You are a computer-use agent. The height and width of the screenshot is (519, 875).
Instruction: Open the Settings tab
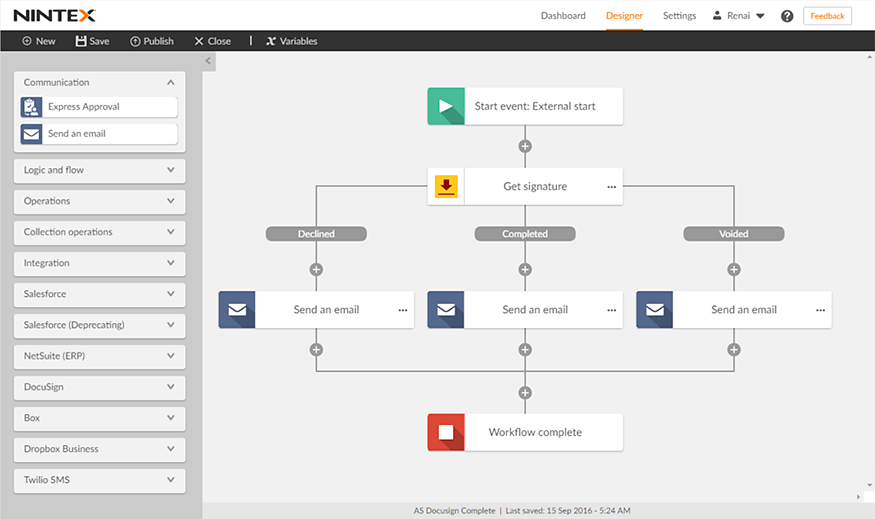coord(679,16)
